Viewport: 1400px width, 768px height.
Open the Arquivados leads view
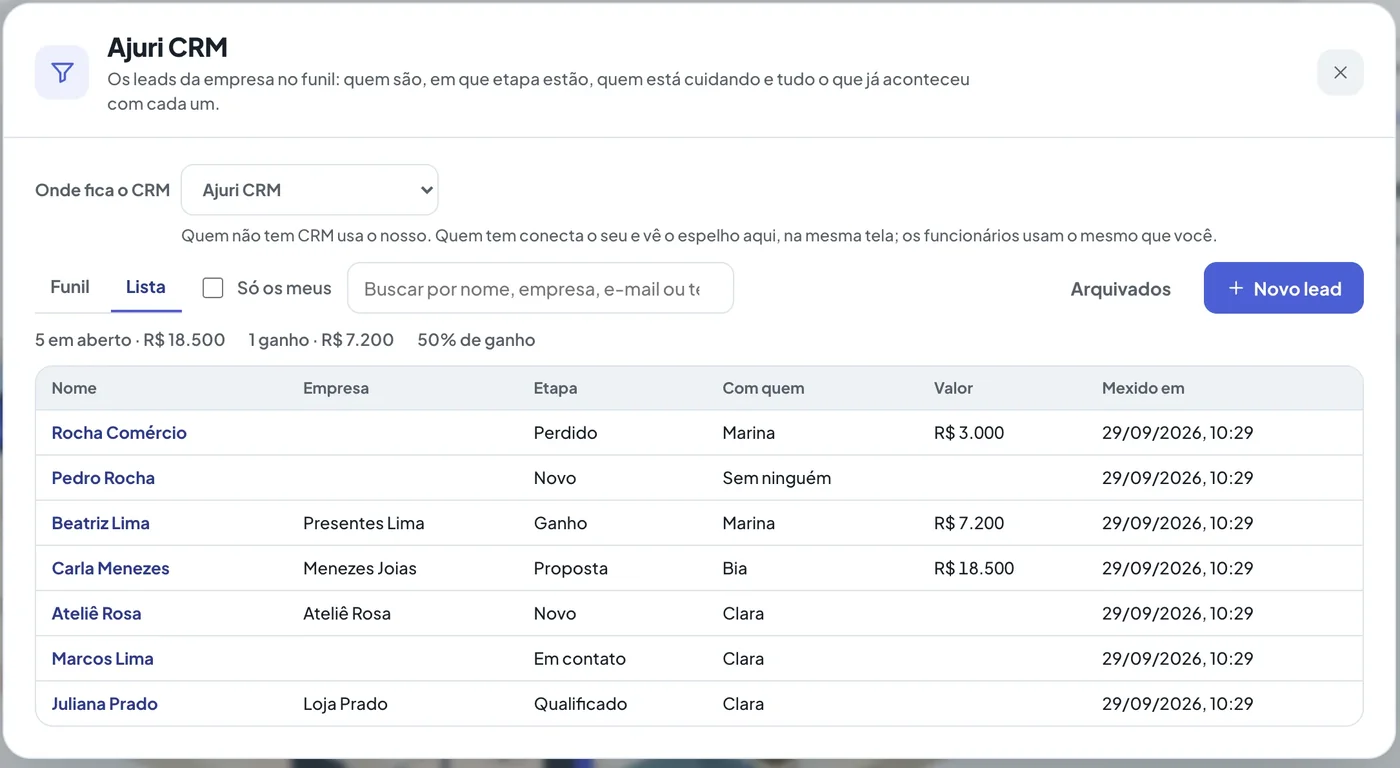(x=1120, y=289)
